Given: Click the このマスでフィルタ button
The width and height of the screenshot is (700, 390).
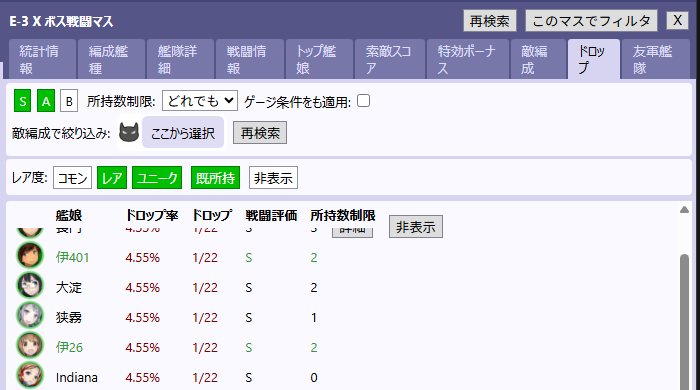Looking at the screenshot, I should 591,21.
